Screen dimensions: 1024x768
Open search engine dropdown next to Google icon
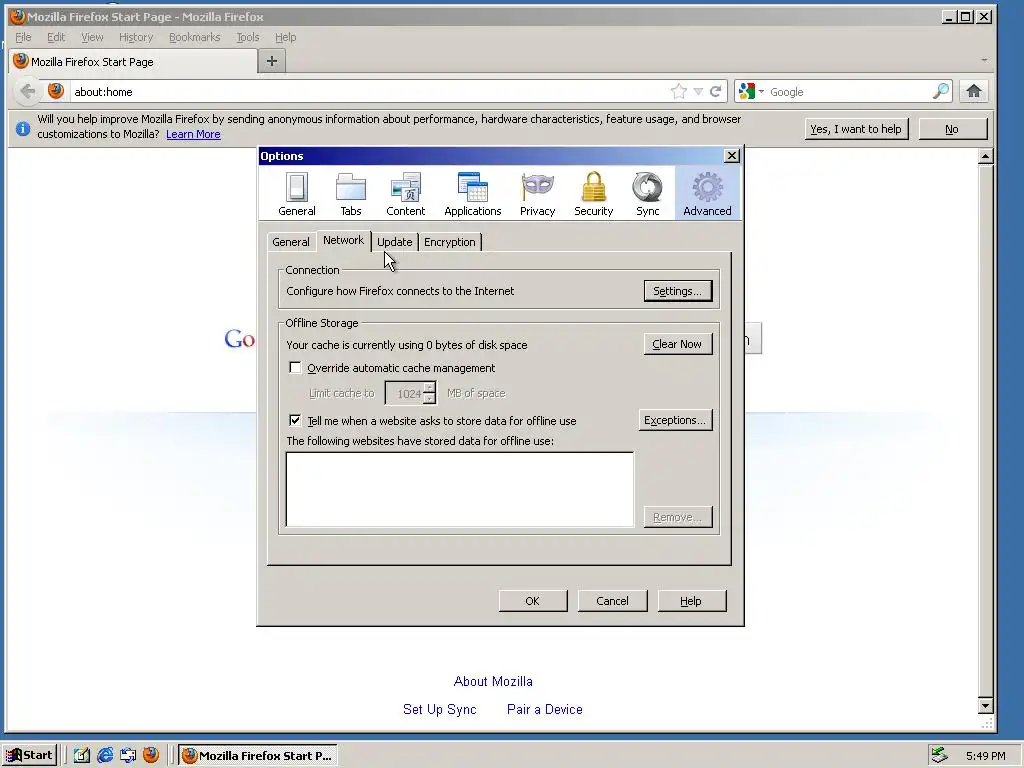pos(761,91)
